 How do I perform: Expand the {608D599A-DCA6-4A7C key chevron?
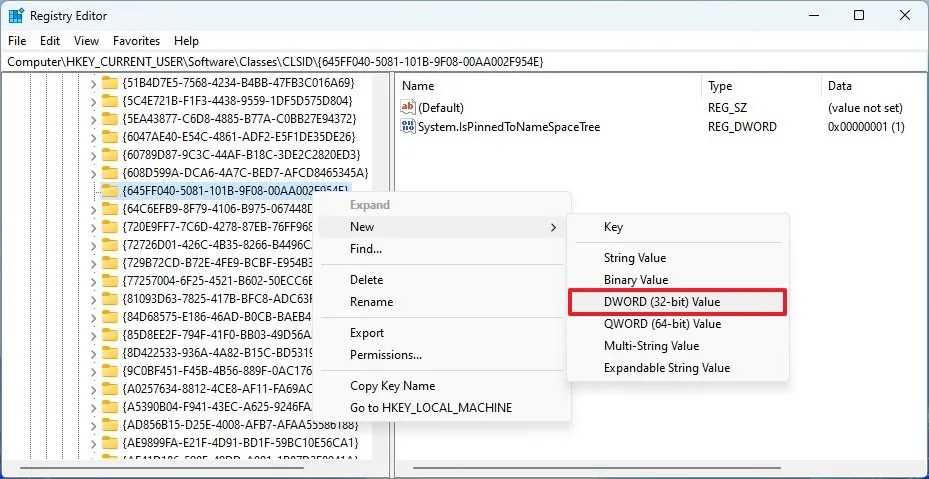point(93,174)
